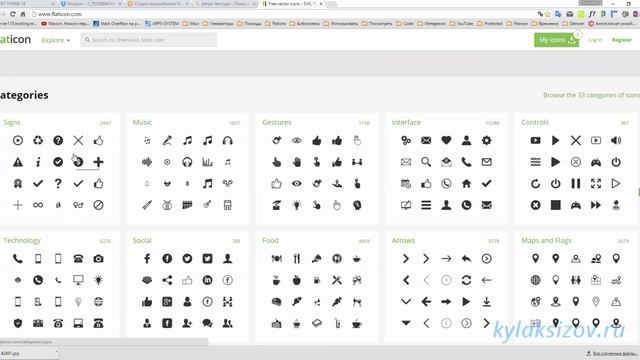This screenshot has height=360, width=640.
Task: Click the infinity symbol icon in Signs
Action: coord(38,205)
